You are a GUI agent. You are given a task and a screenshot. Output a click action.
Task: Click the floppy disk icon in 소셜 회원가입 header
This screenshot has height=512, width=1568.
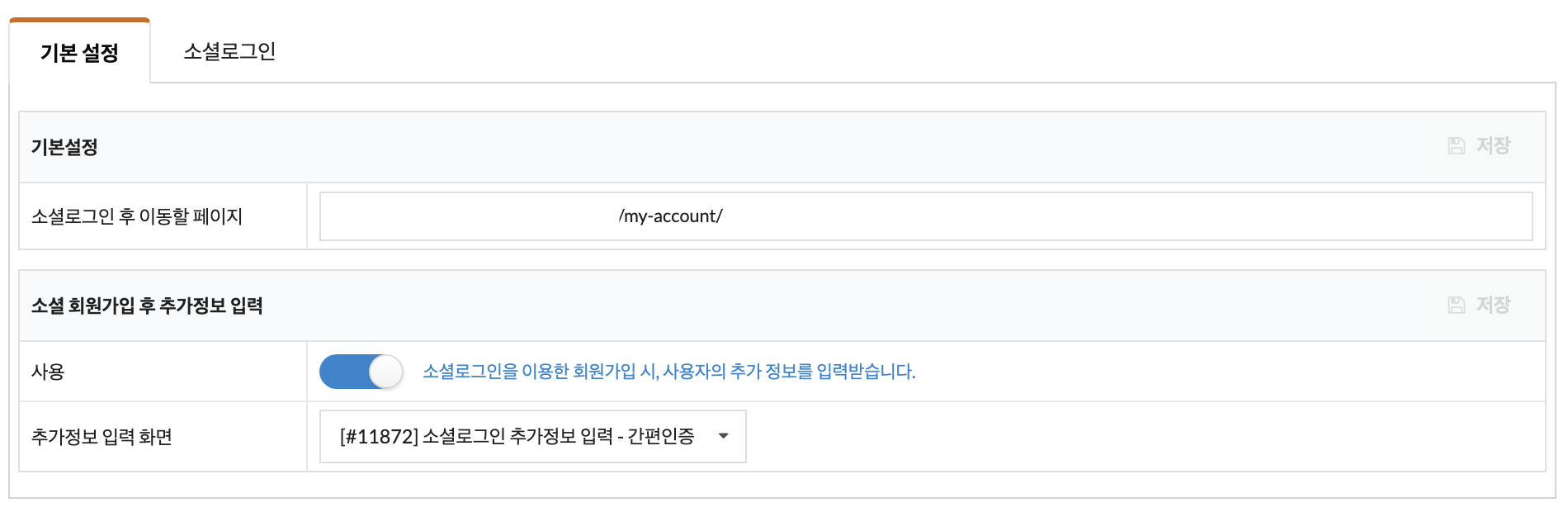1457,305
